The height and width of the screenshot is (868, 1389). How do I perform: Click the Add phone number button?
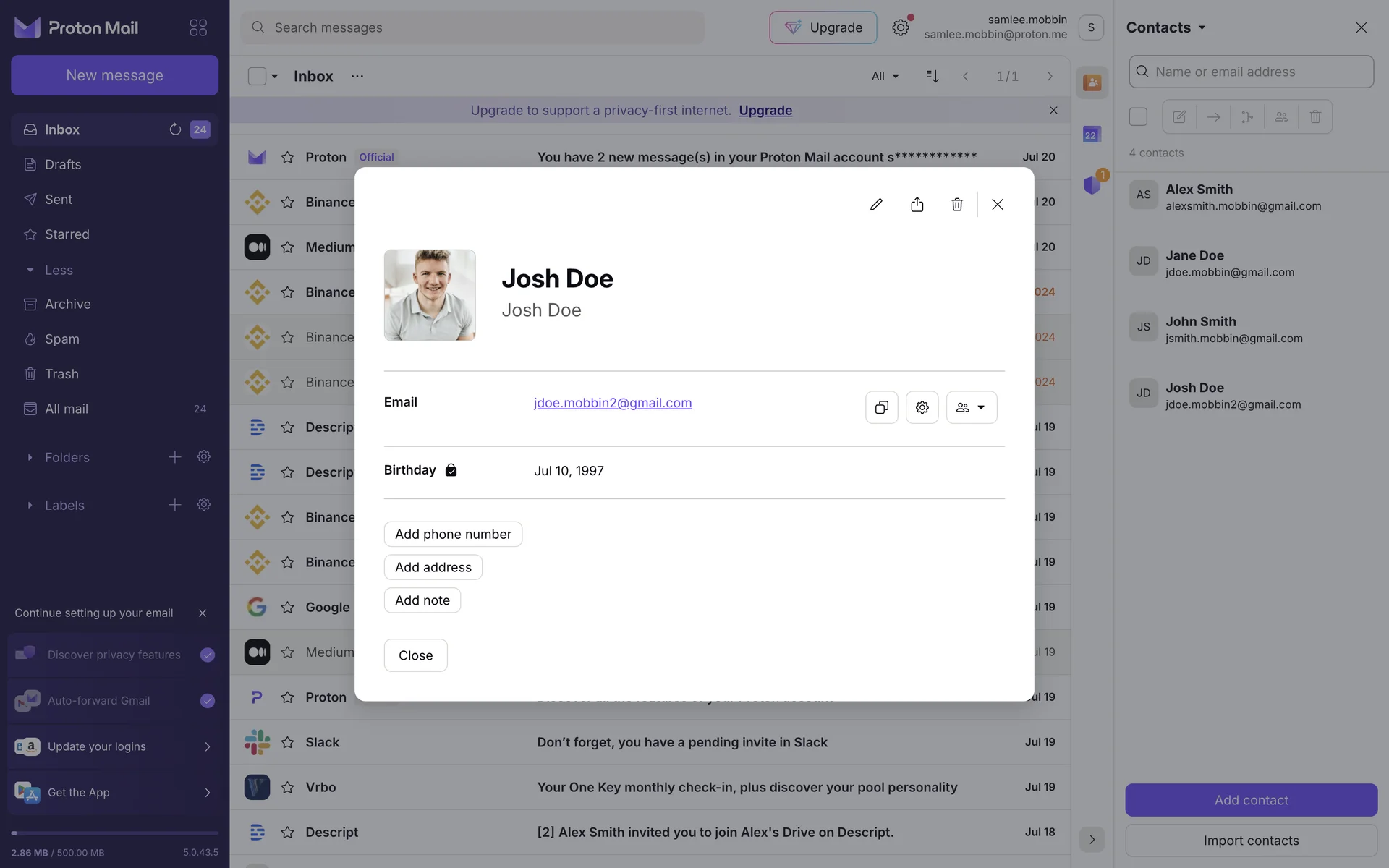click(453, 534)
